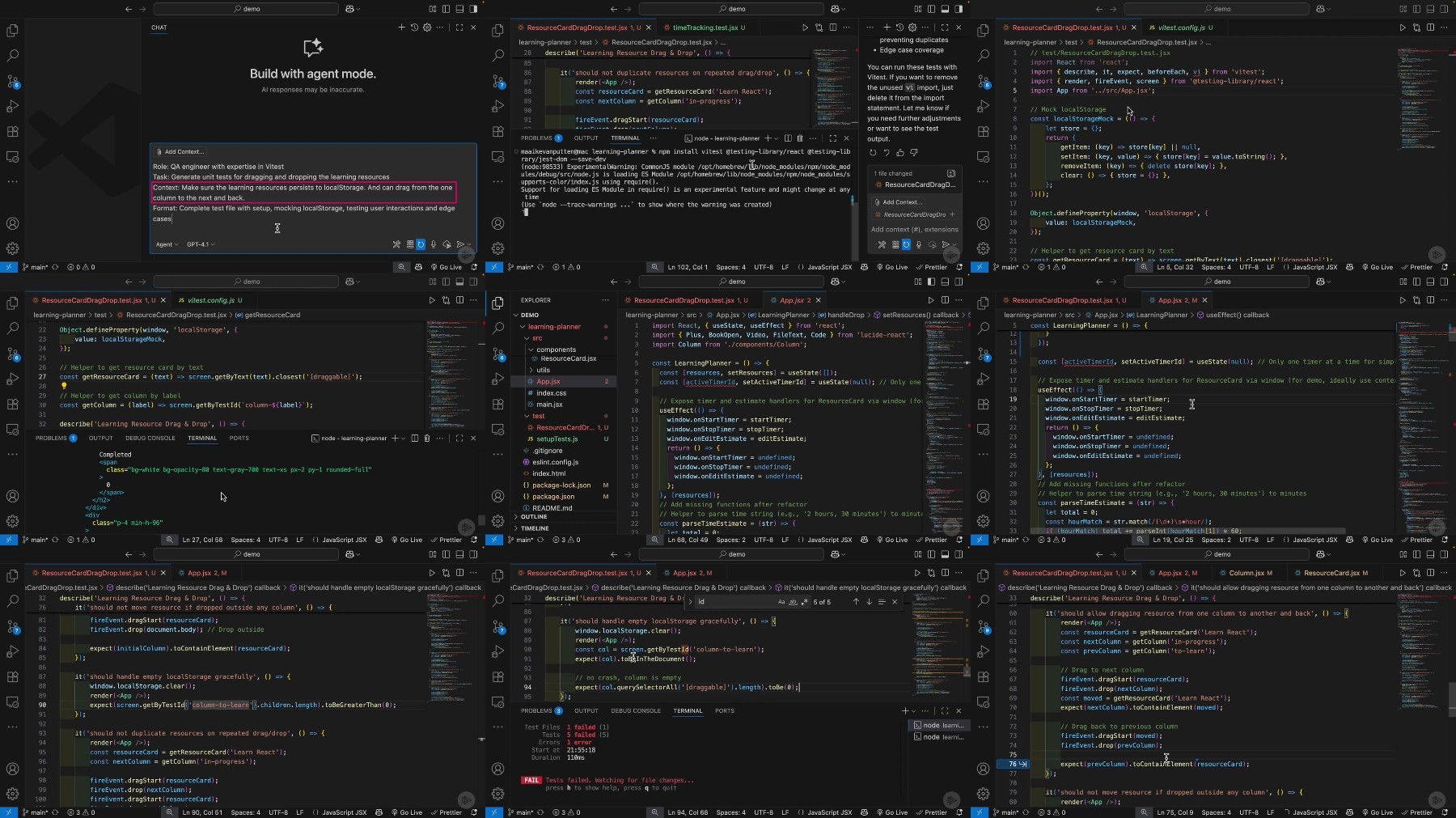Click the Explorer files icon in the Explorer window
Viewport: 1456px width, 818px height.
[x=498, y=303]
